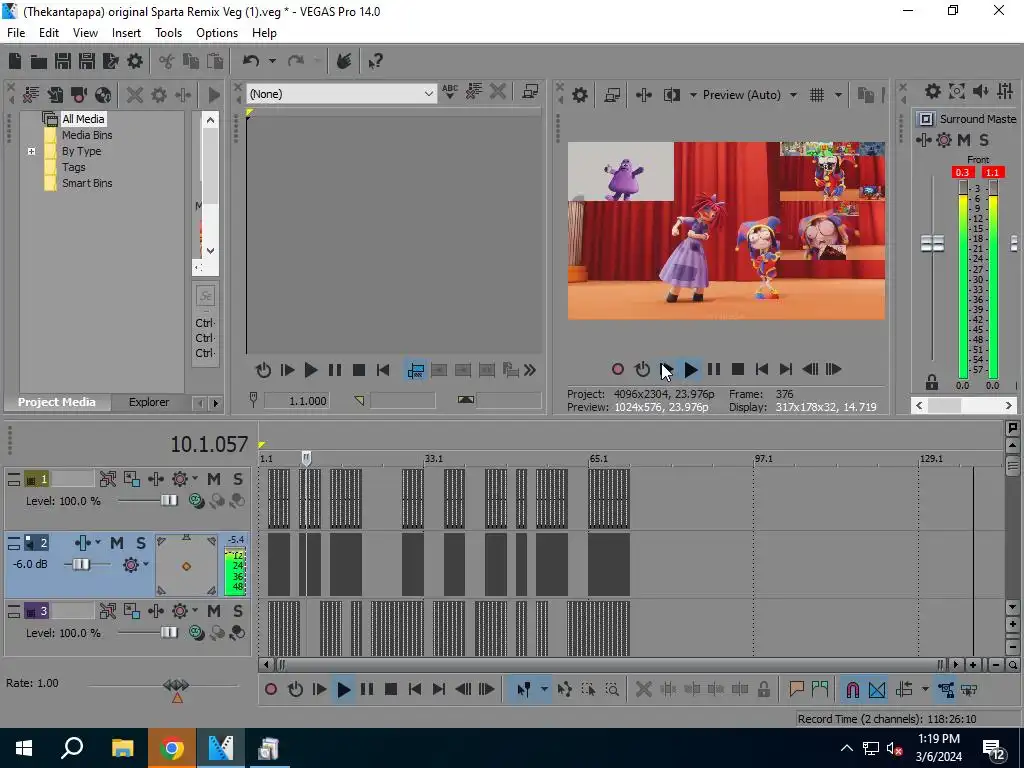This screenshot has height=768, width=1024.
Task: Select the Envelope Edit tool in timeline toolbar
Action: [x=565, y=689]
